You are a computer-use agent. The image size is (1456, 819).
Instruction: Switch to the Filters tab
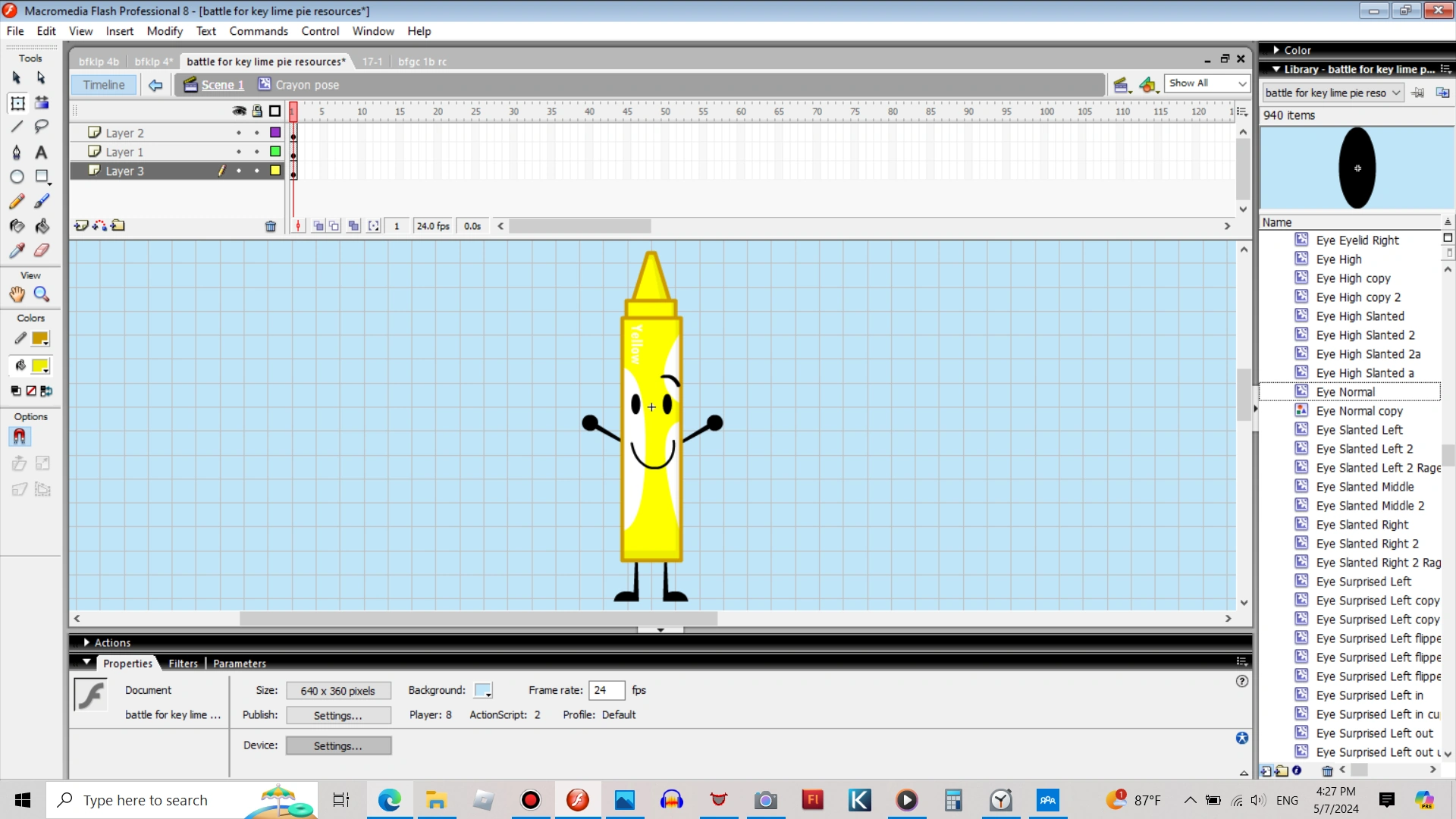(x=183, y=663)
